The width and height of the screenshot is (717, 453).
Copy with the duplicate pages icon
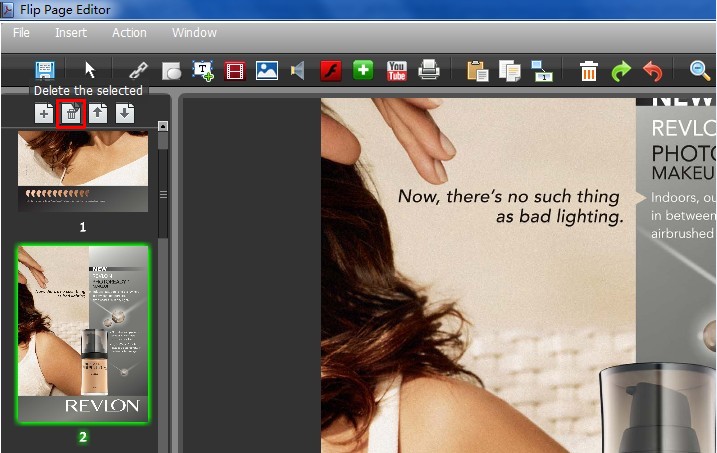(x=510, y=71)
